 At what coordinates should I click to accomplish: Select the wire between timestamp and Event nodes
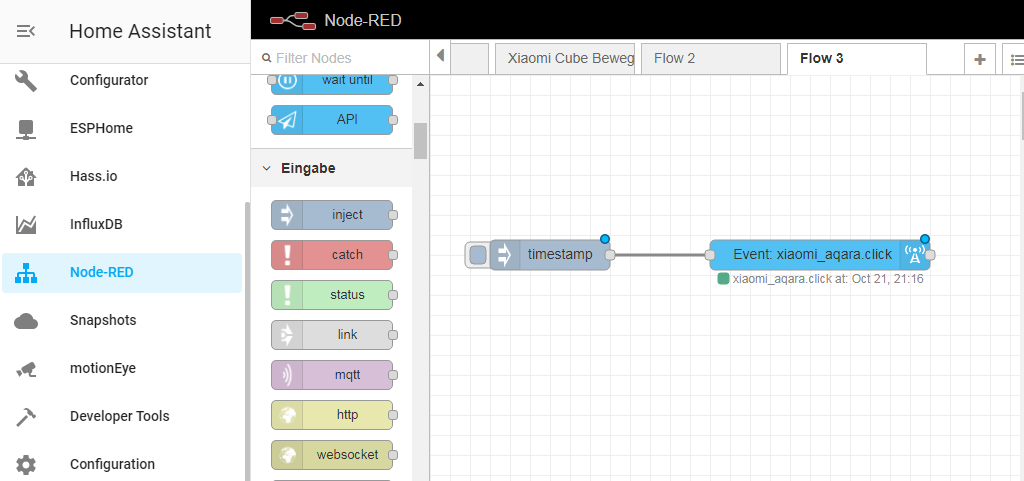(x=660, y=255)
